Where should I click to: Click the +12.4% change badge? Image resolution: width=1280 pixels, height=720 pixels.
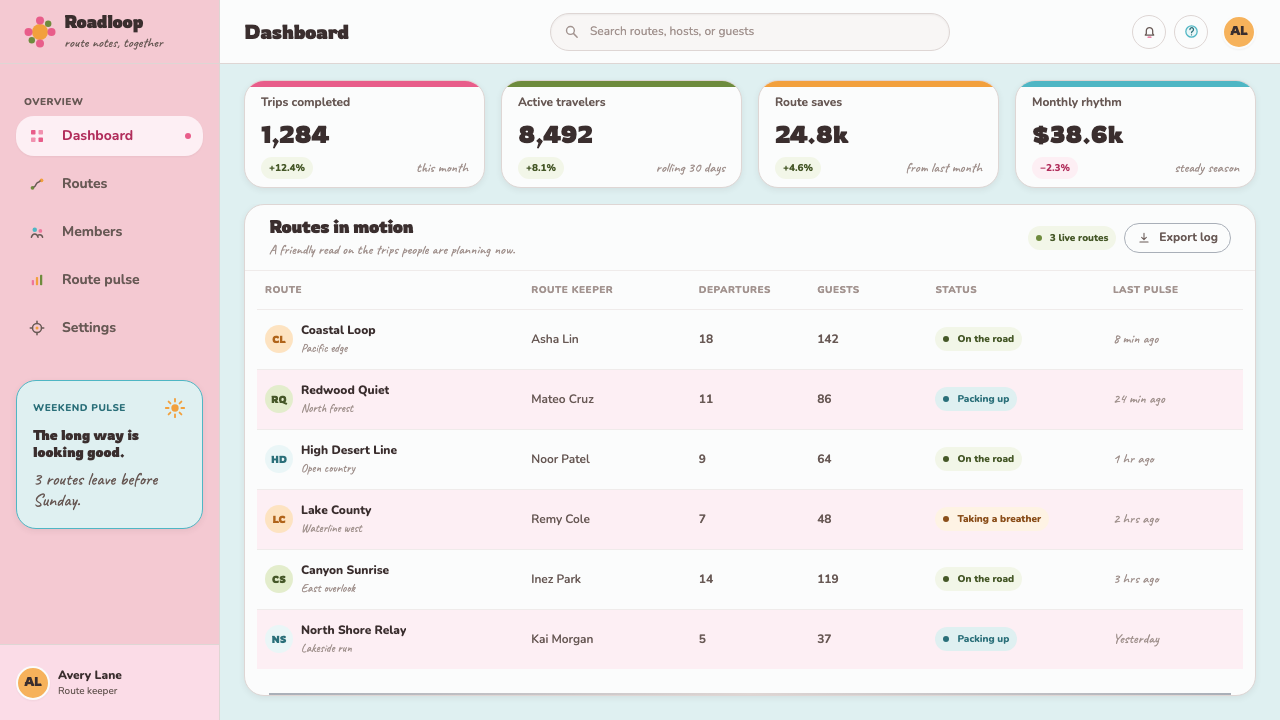coord(287,168)
